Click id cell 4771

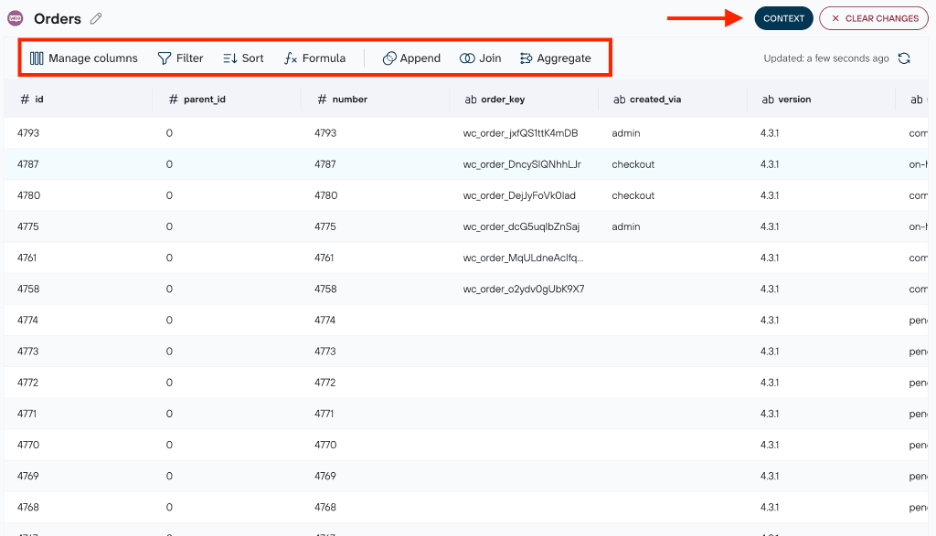27,414
